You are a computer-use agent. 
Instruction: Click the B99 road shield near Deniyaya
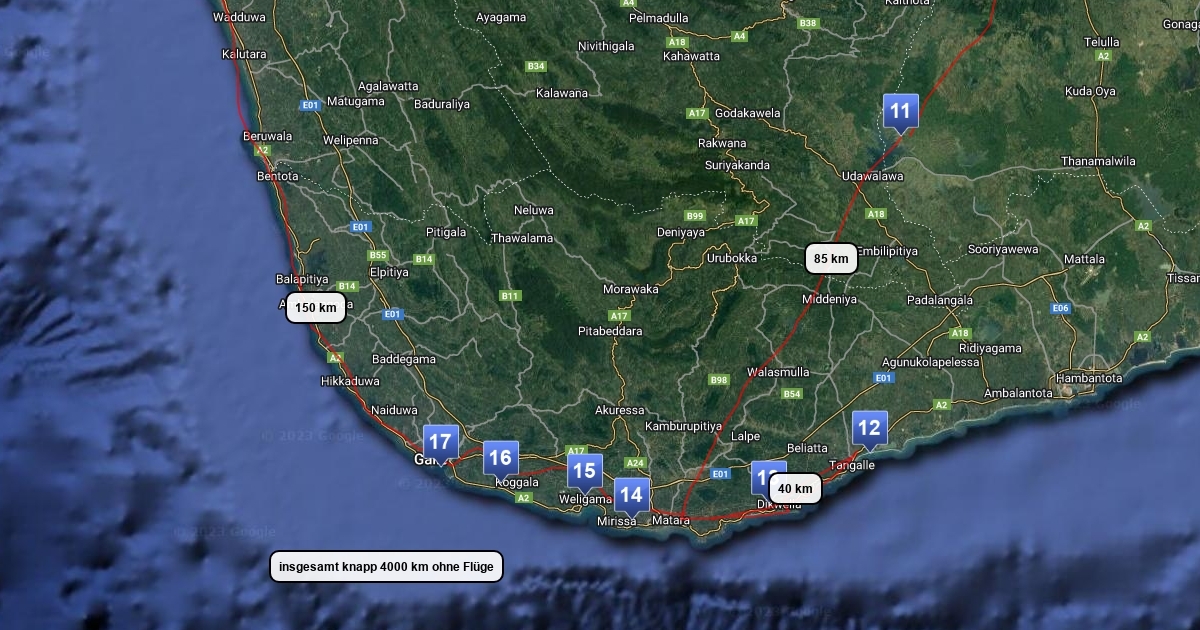(695, 216)
